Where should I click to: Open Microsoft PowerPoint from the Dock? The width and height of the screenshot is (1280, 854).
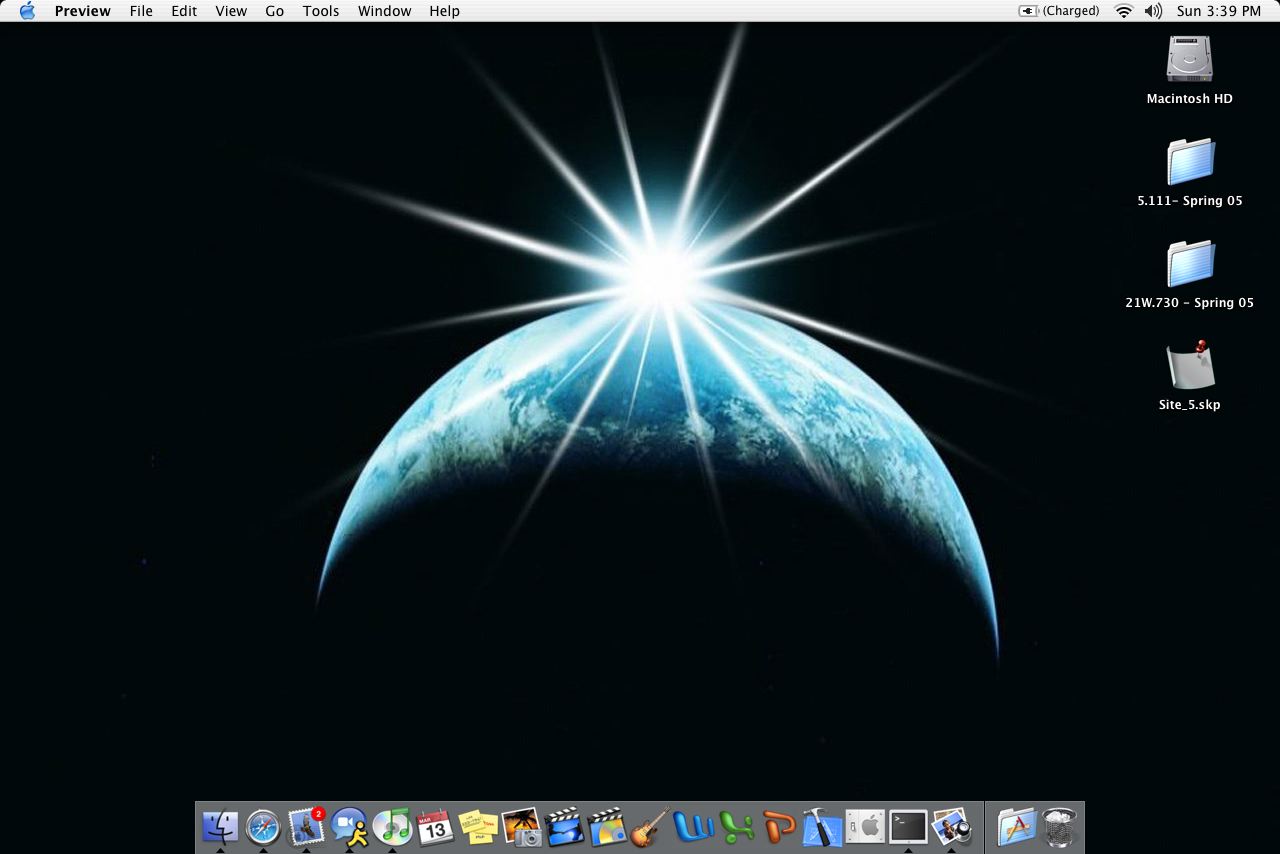pyautogui.click(x=779, y=827)
